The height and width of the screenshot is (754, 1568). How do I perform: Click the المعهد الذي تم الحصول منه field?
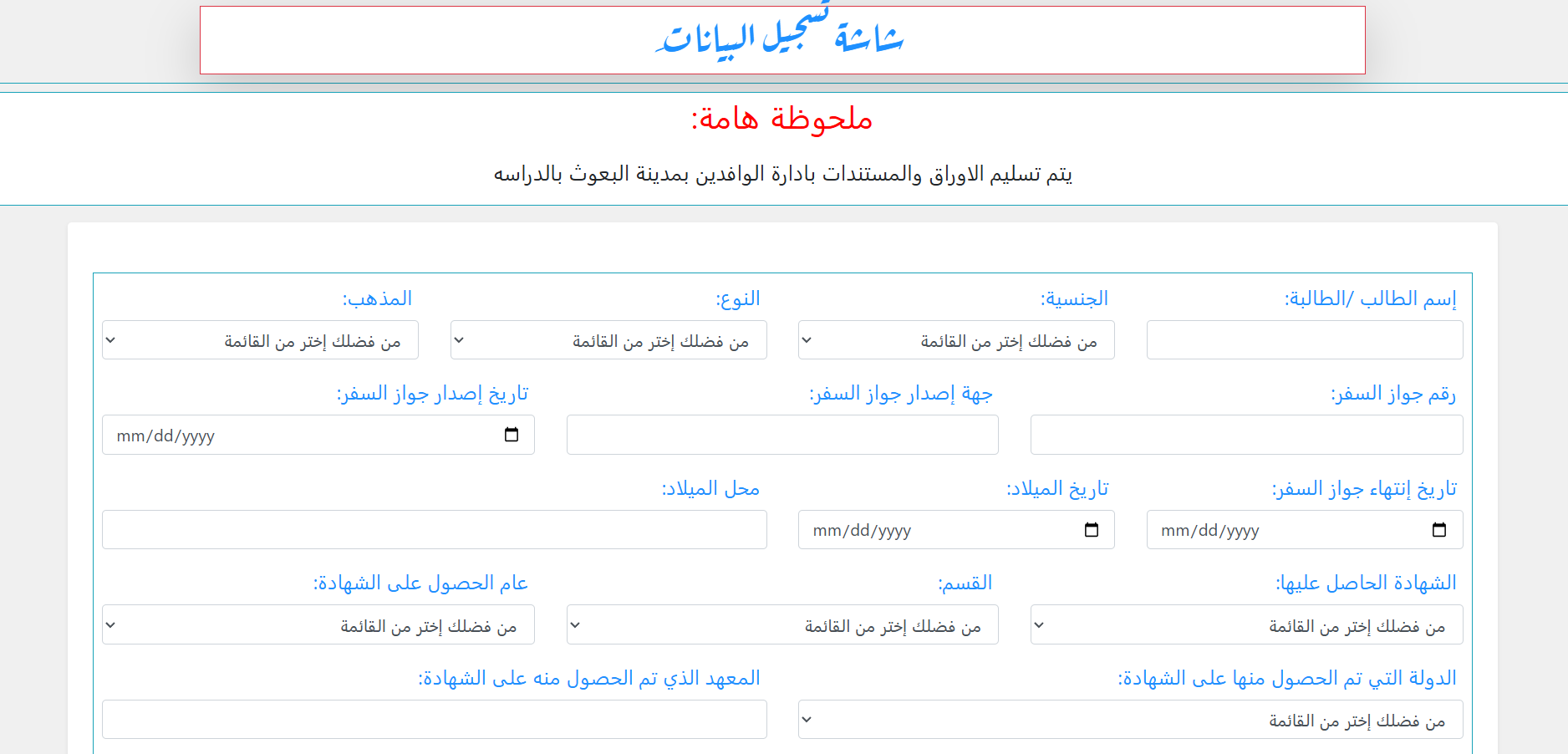(x=435, y=720)
